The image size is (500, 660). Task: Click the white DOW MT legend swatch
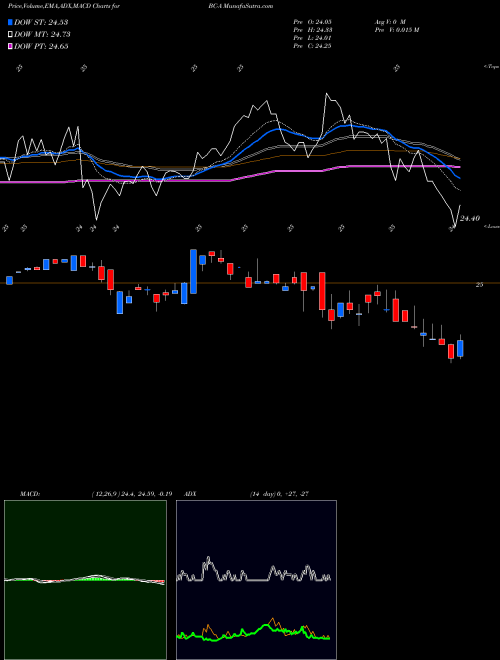pos(11,35)
